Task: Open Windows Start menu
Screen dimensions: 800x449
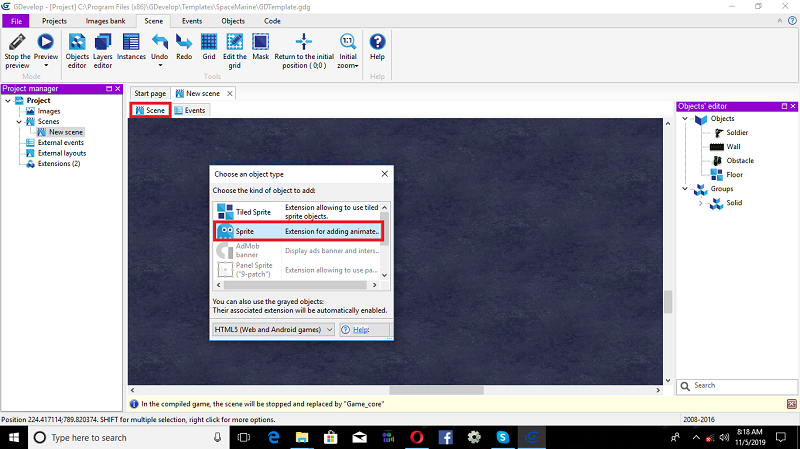Action: [14, 438]
